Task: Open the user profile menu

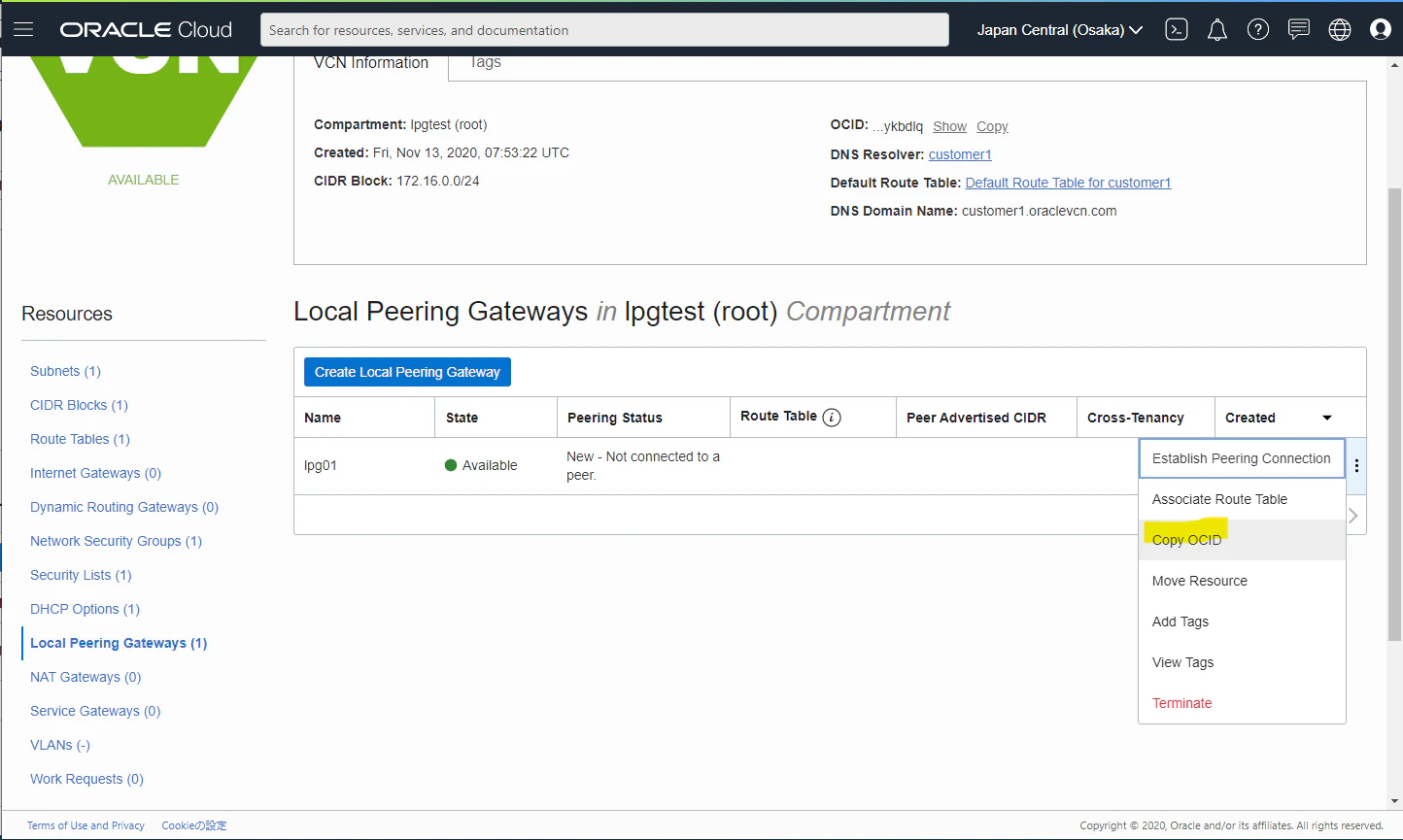Action: pos(1381,29)
